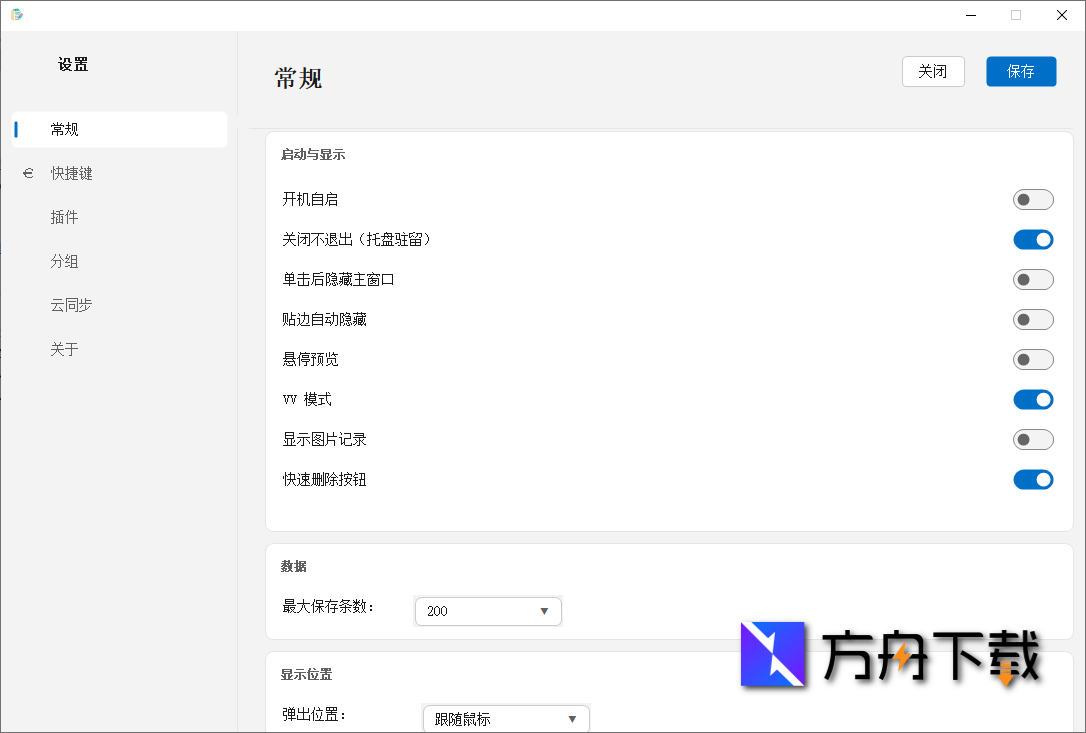Select the highlighted 常规 sidebar entry
1086x733 pixels.
coord(64,128)
